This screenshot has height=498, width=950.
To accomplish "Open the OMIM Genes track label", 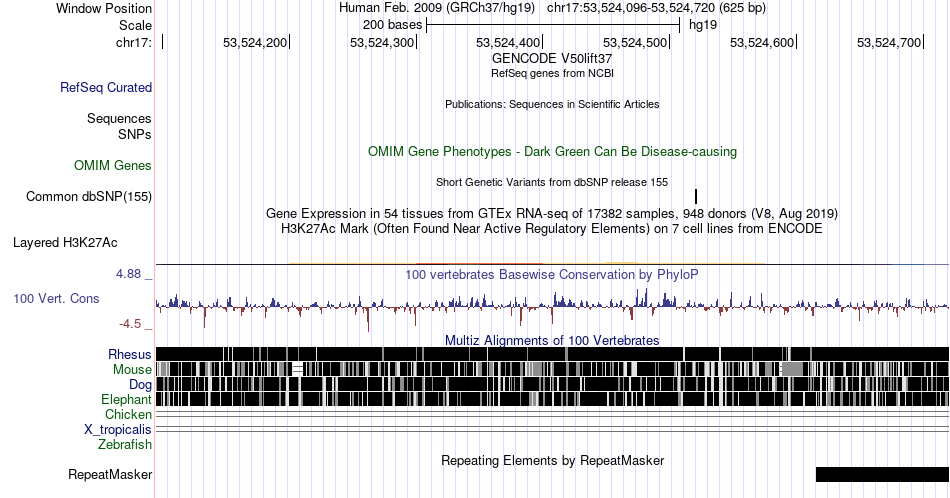I will click(x=113, y=165).
